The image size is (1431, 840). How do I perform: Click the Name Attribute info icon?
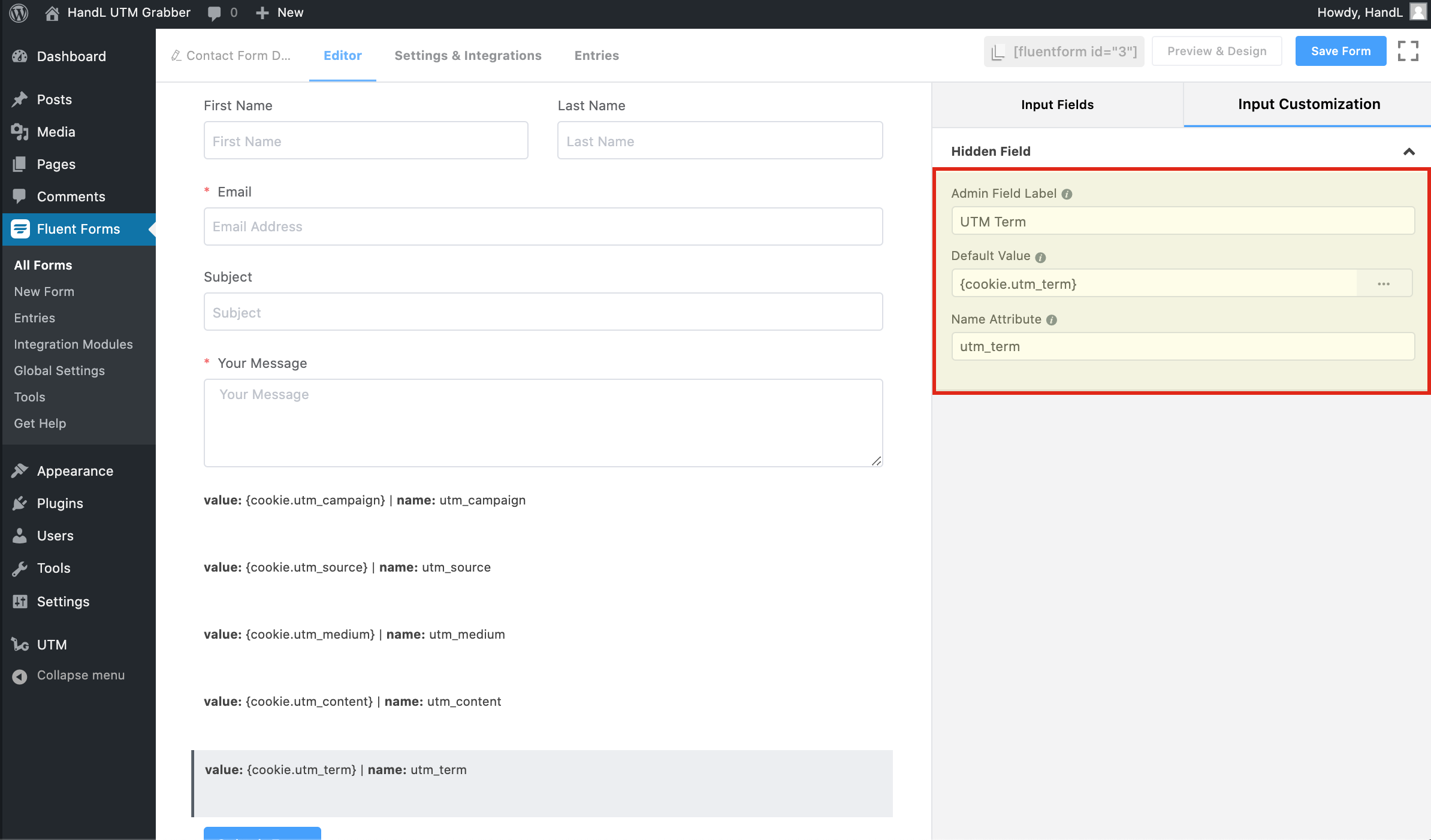click(1052, 320)
